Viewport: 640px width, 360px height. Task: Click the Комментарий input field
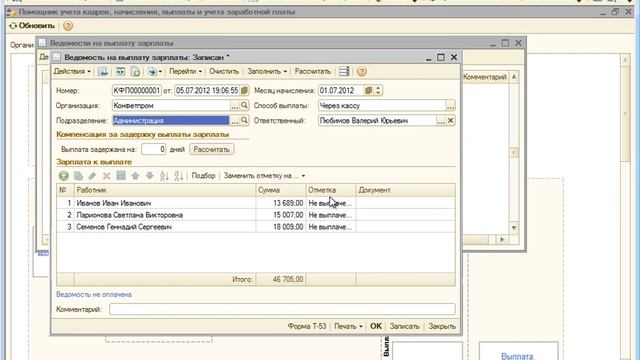pos(282,309)
